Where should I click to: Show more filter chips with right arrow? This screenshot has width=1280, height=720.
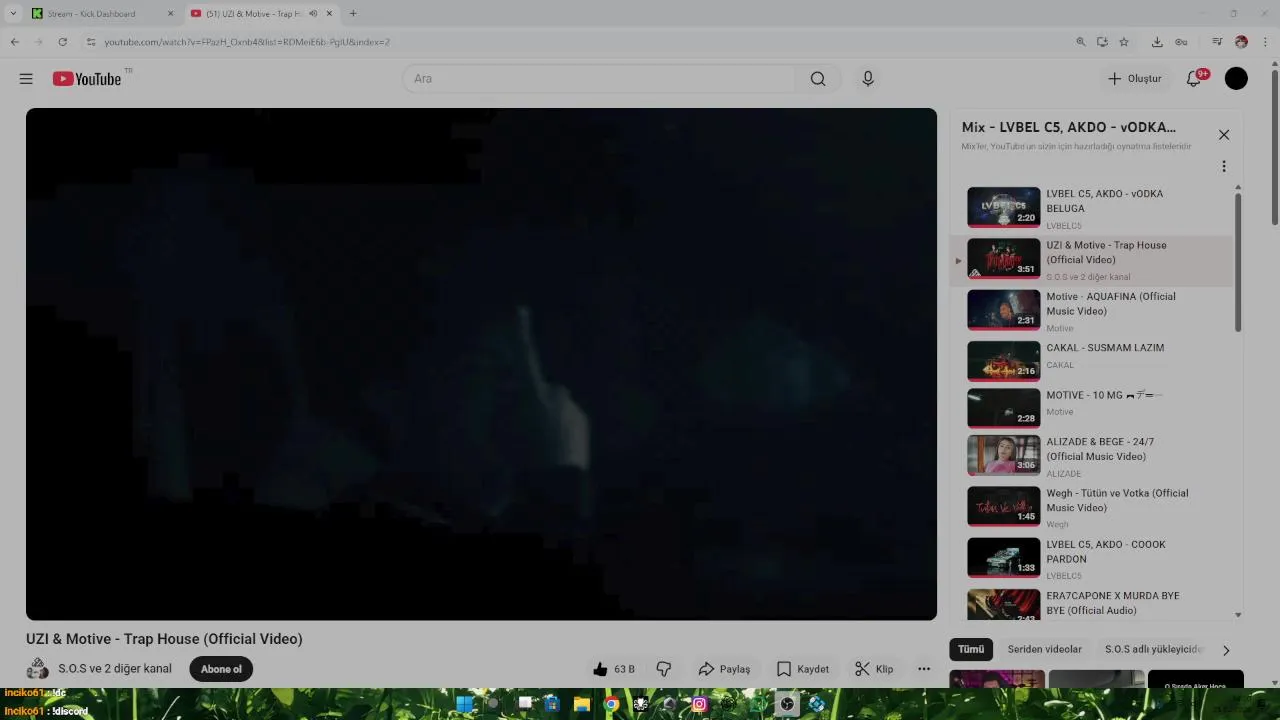pyautogui.click(x=1226, y=650)
